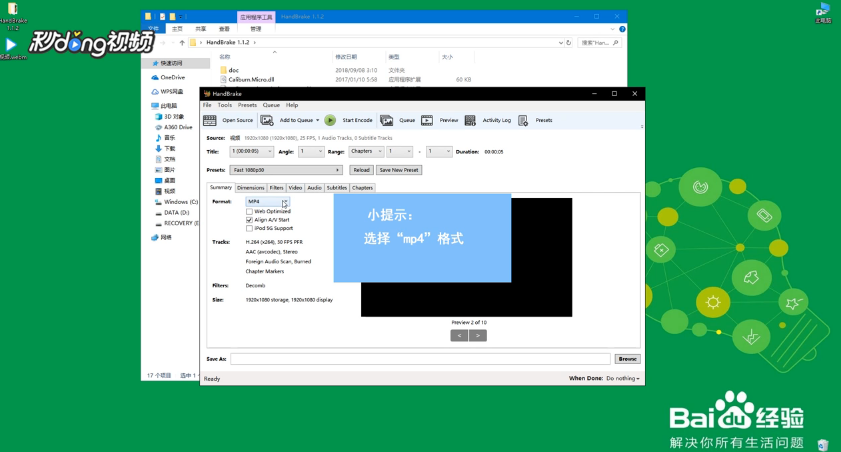Enable the iPod 5G Support checkbox
841x452 pixels.
click(249, 228)
